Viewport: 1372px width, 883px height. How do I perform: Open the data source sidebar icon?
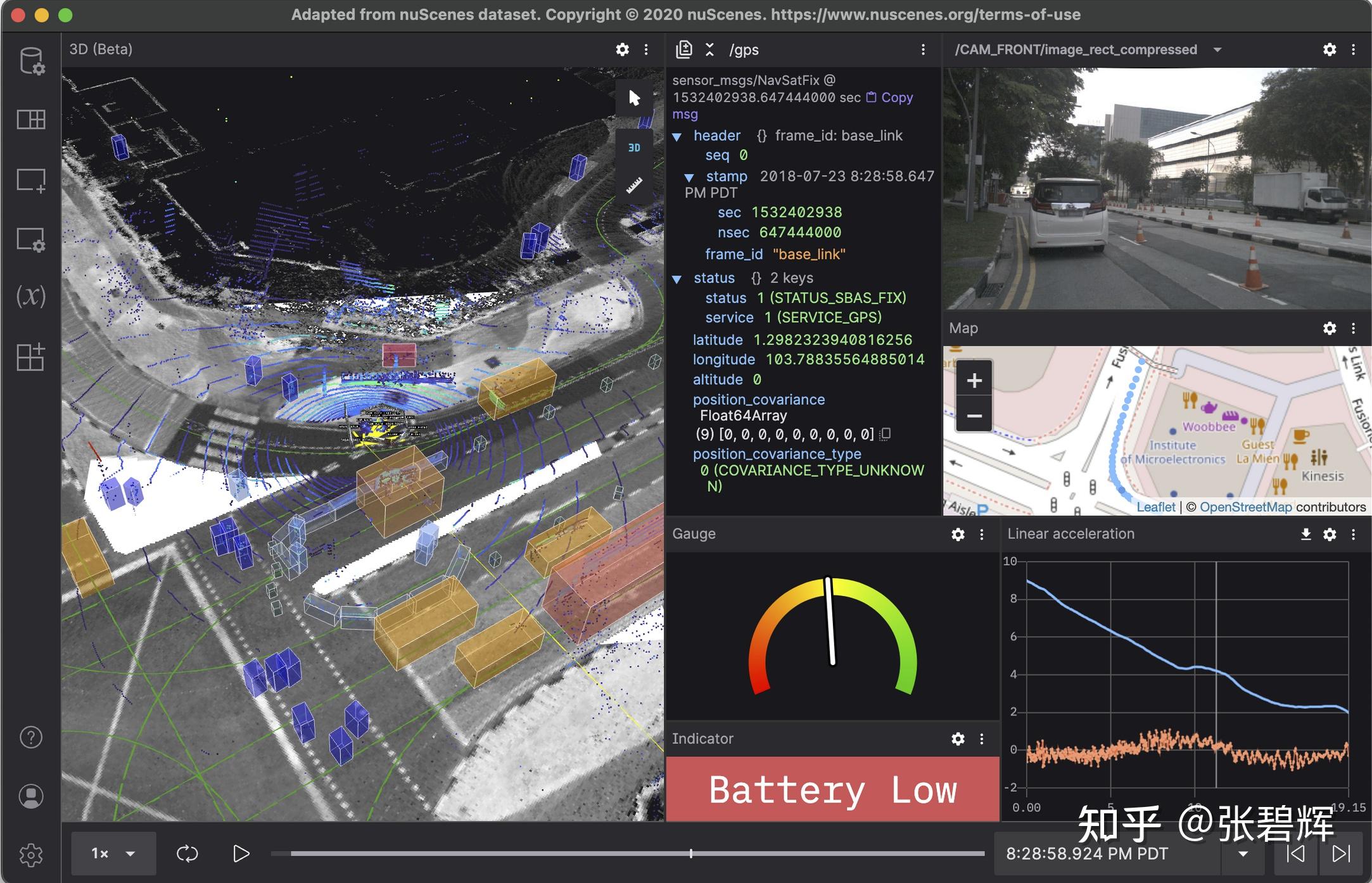click(31, 61)
